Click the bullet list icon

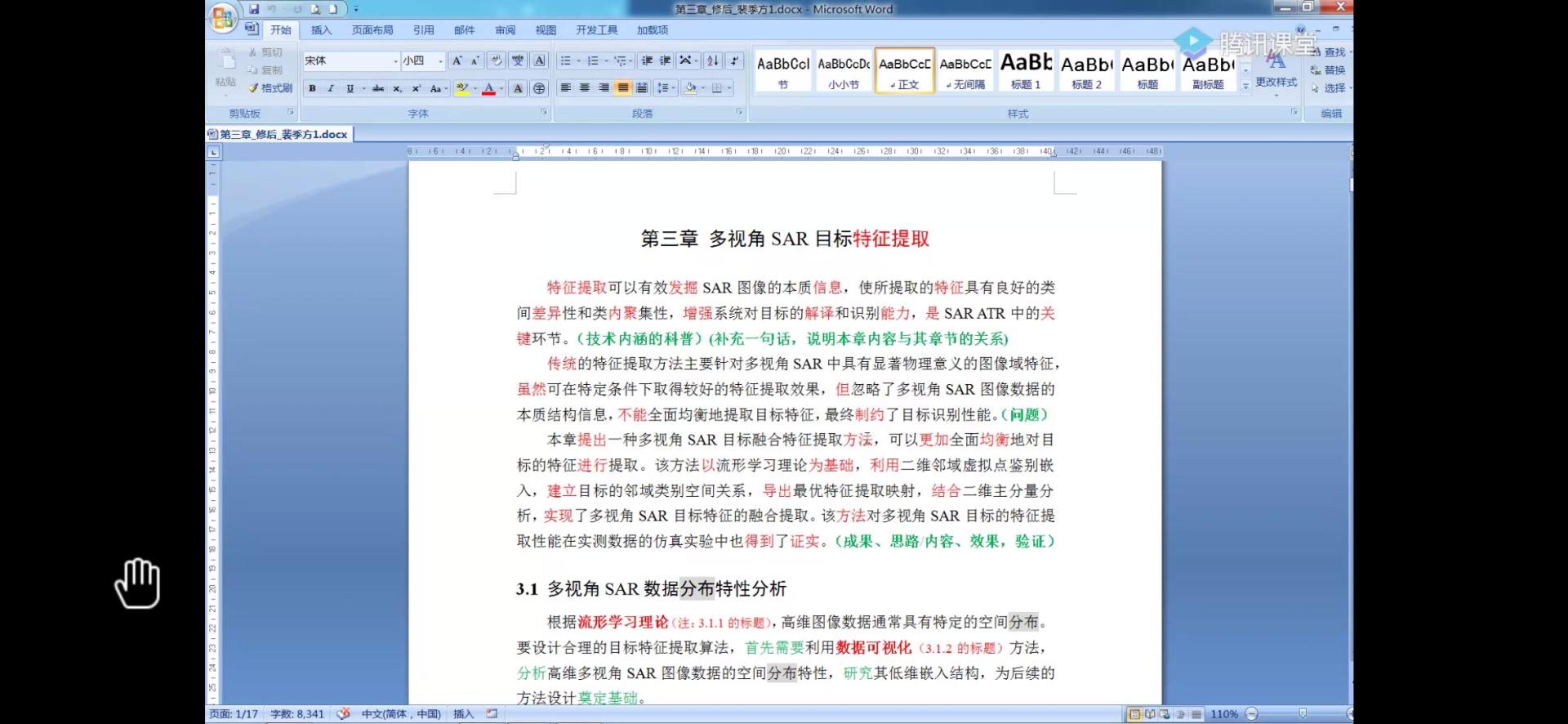tap(565, 60)
